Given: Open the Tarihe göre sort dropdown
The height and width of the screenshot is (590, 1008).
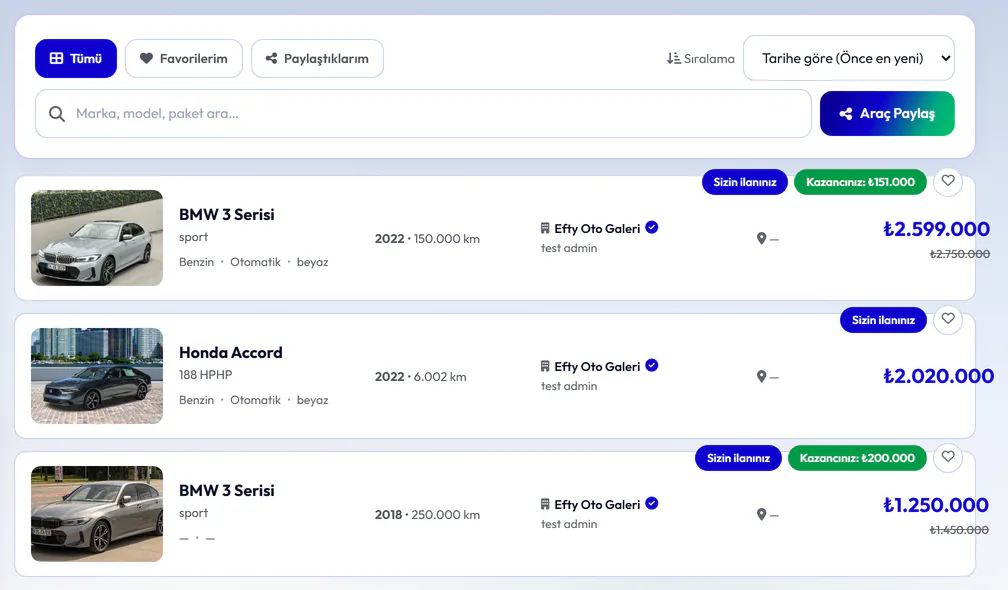Looking at the screenshot, I should [849, 58].
